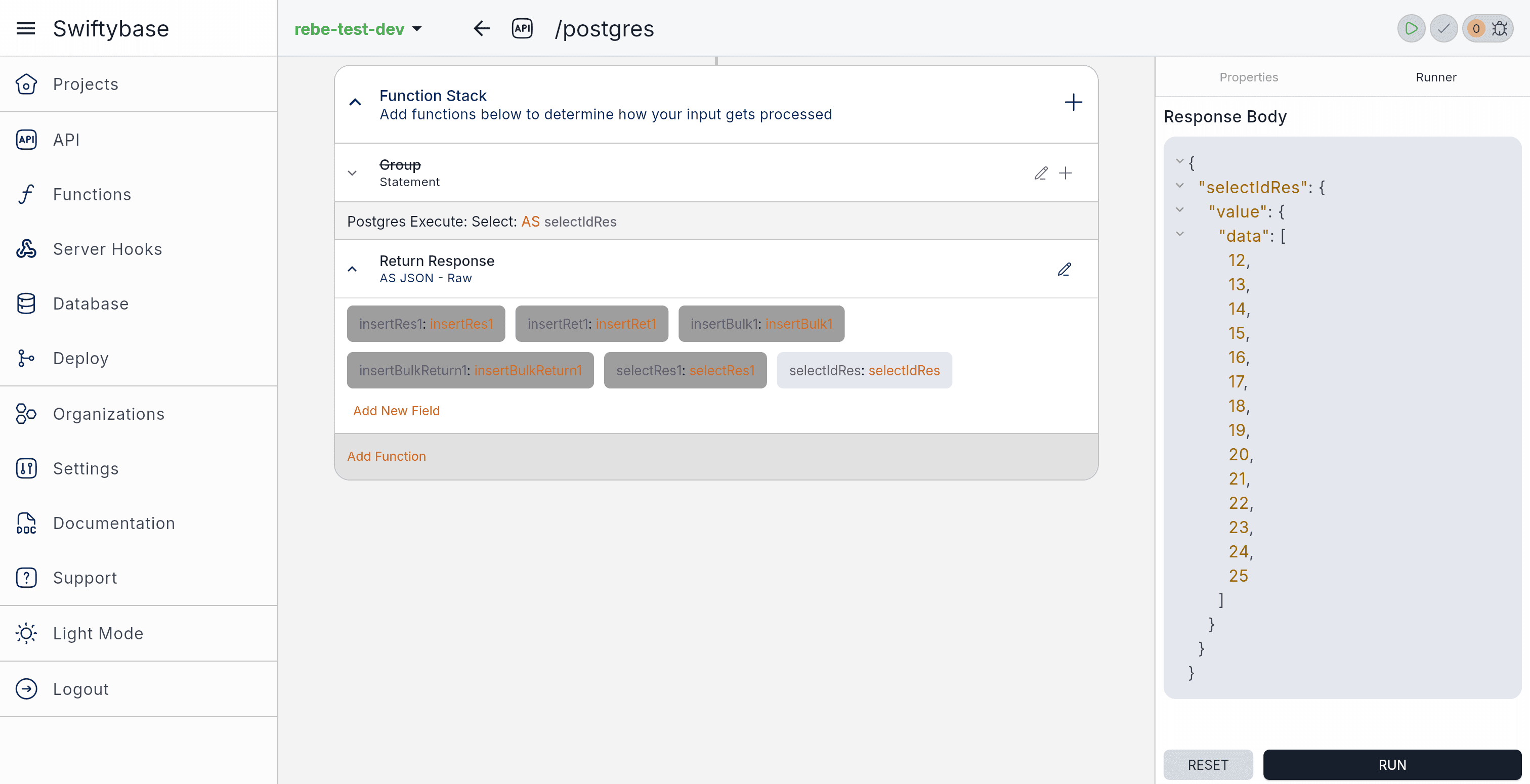
Task: Switch to the Properties tab
Action: [1249, 77]
